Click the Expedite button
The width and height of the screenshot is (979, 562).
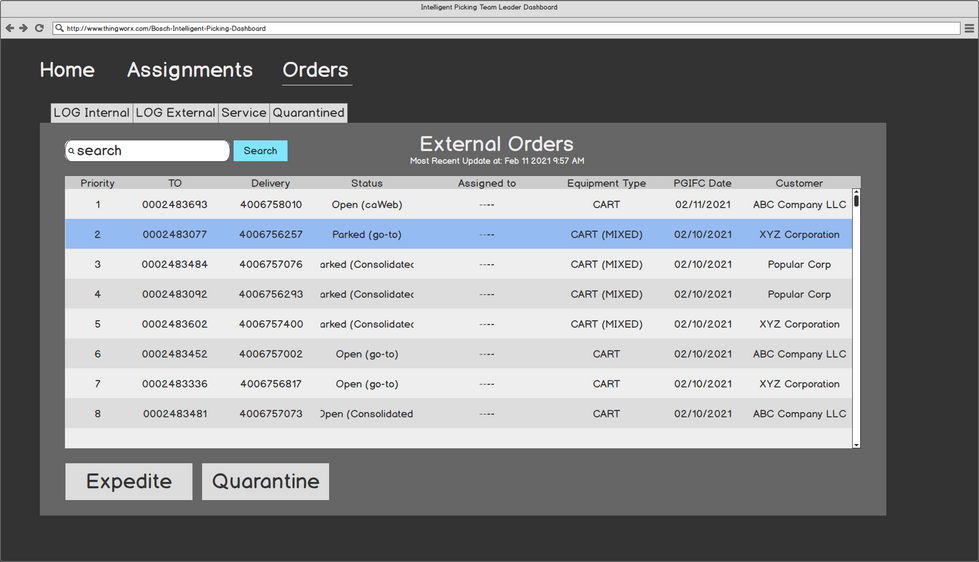coord(129,481)
